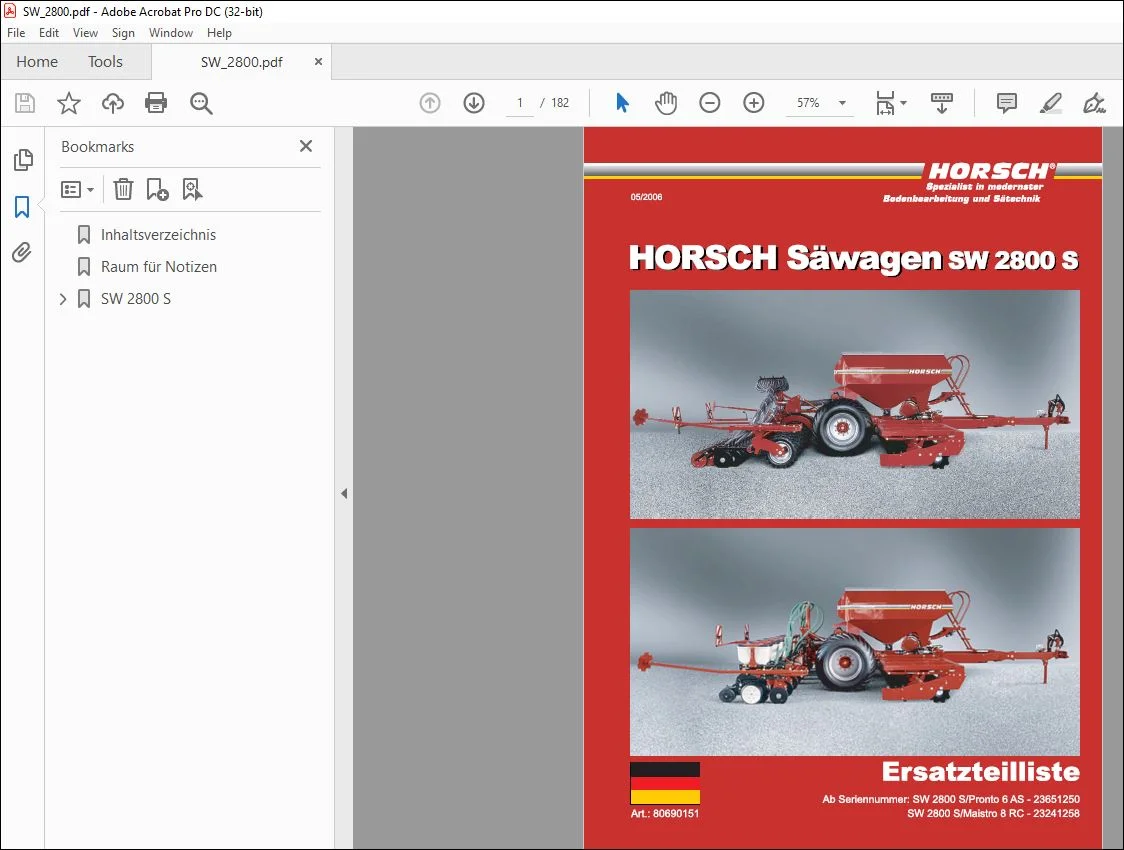Click the page number input field
This screenshot has height=850, width=1124.
click(520, 103)
